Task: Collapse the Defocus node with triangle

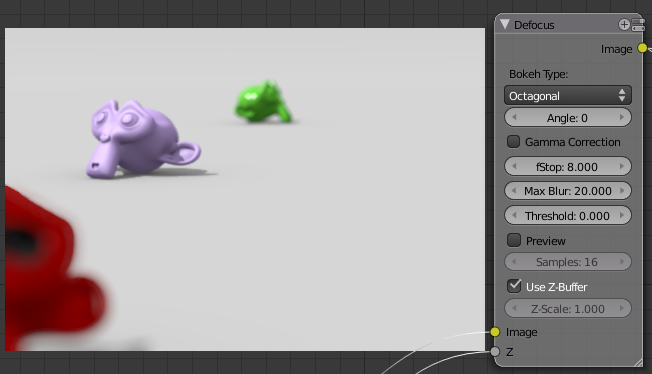Action: point(505,25)
